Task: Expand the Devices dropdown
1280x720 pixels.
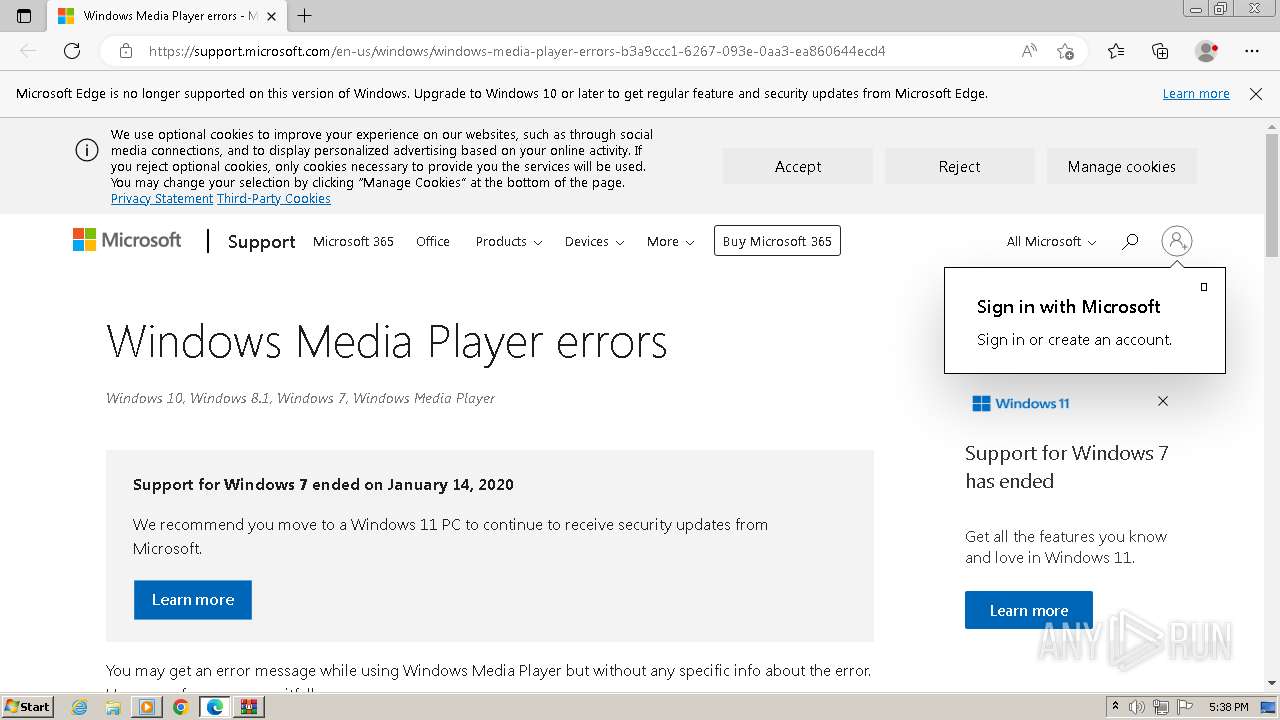Action: (x=594, y=241)
